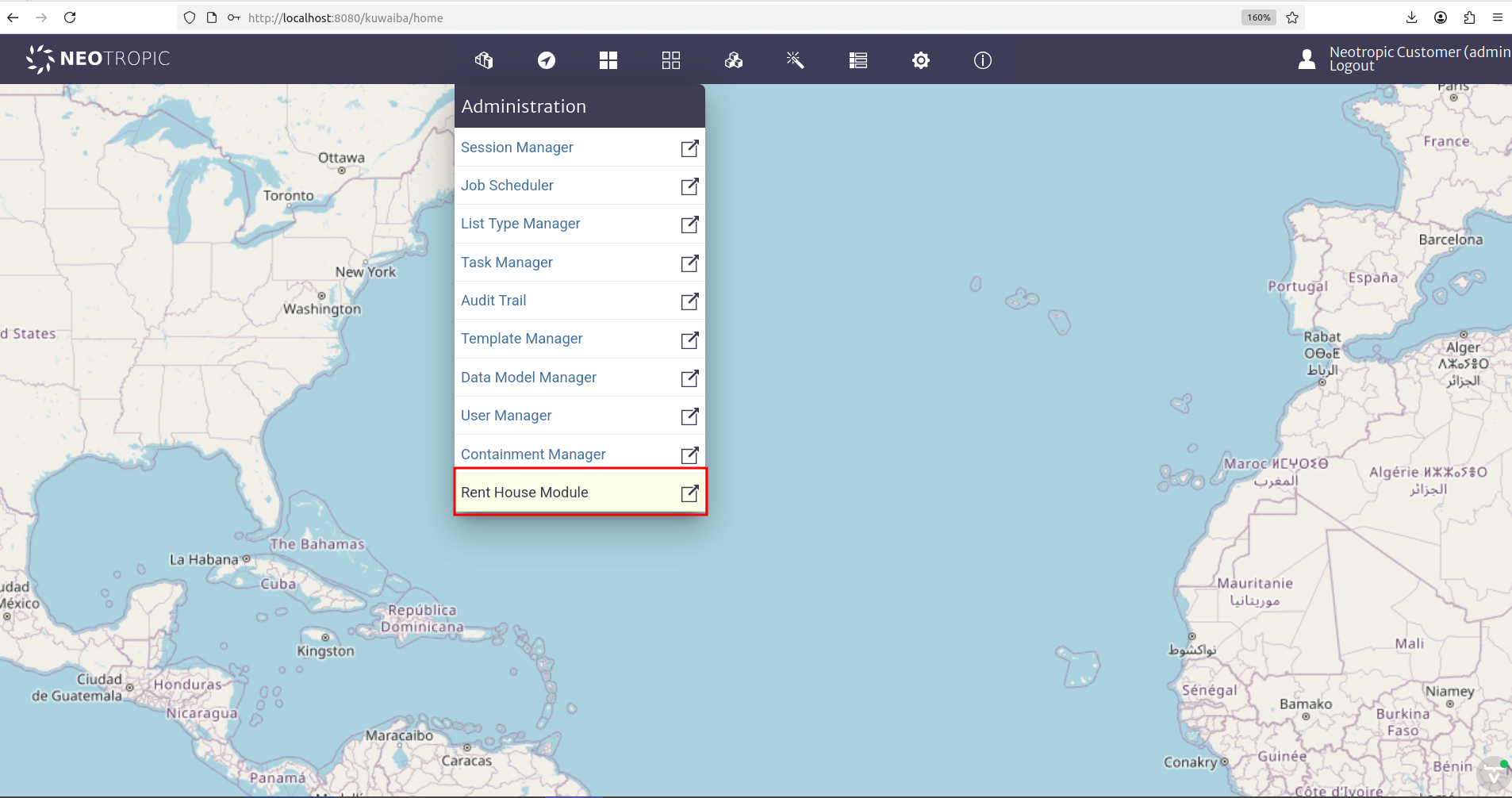Choose Task Manager from the menu

(506, 263)
